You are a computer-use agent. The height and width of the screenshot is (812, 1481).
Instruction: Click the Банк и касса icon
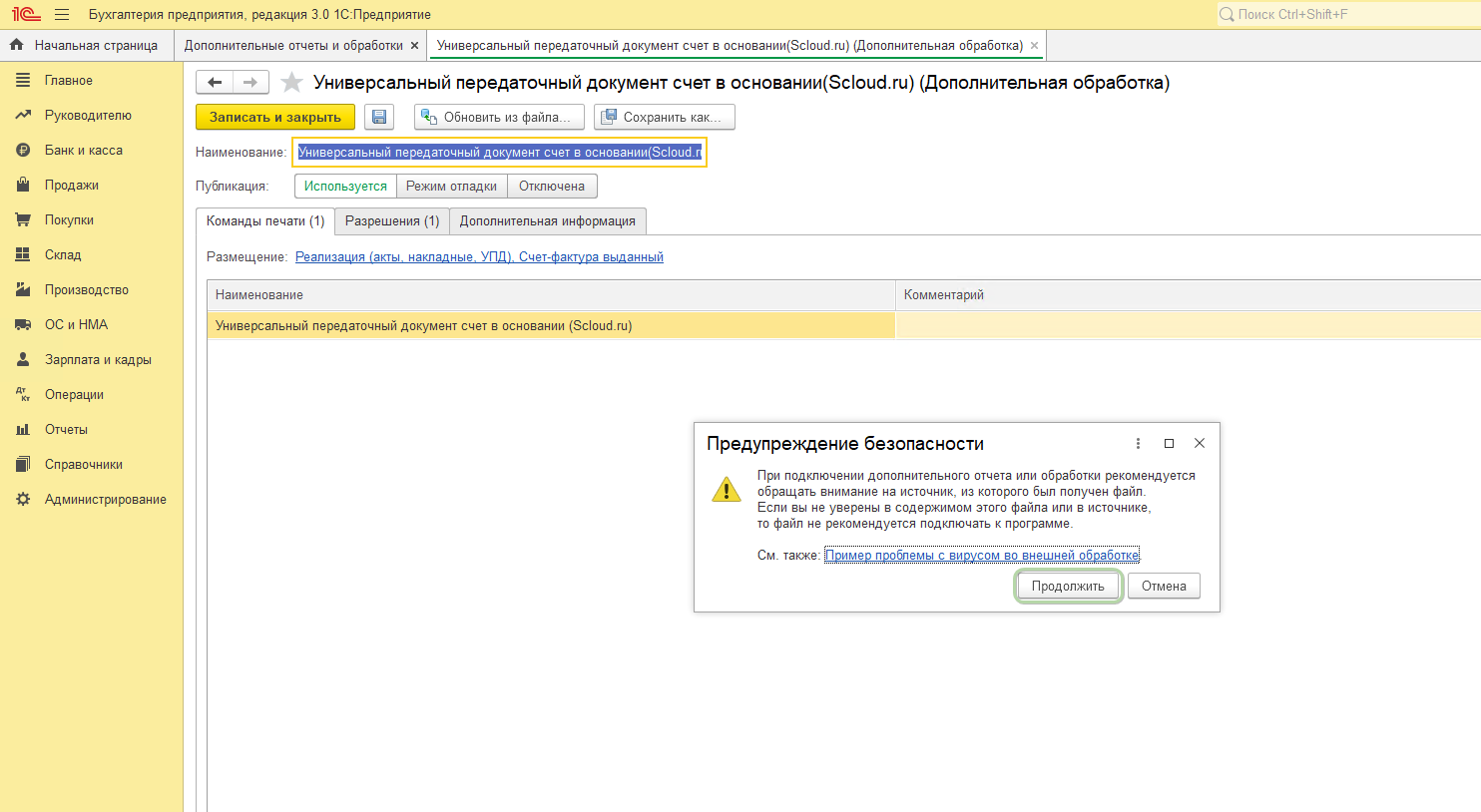23,150
